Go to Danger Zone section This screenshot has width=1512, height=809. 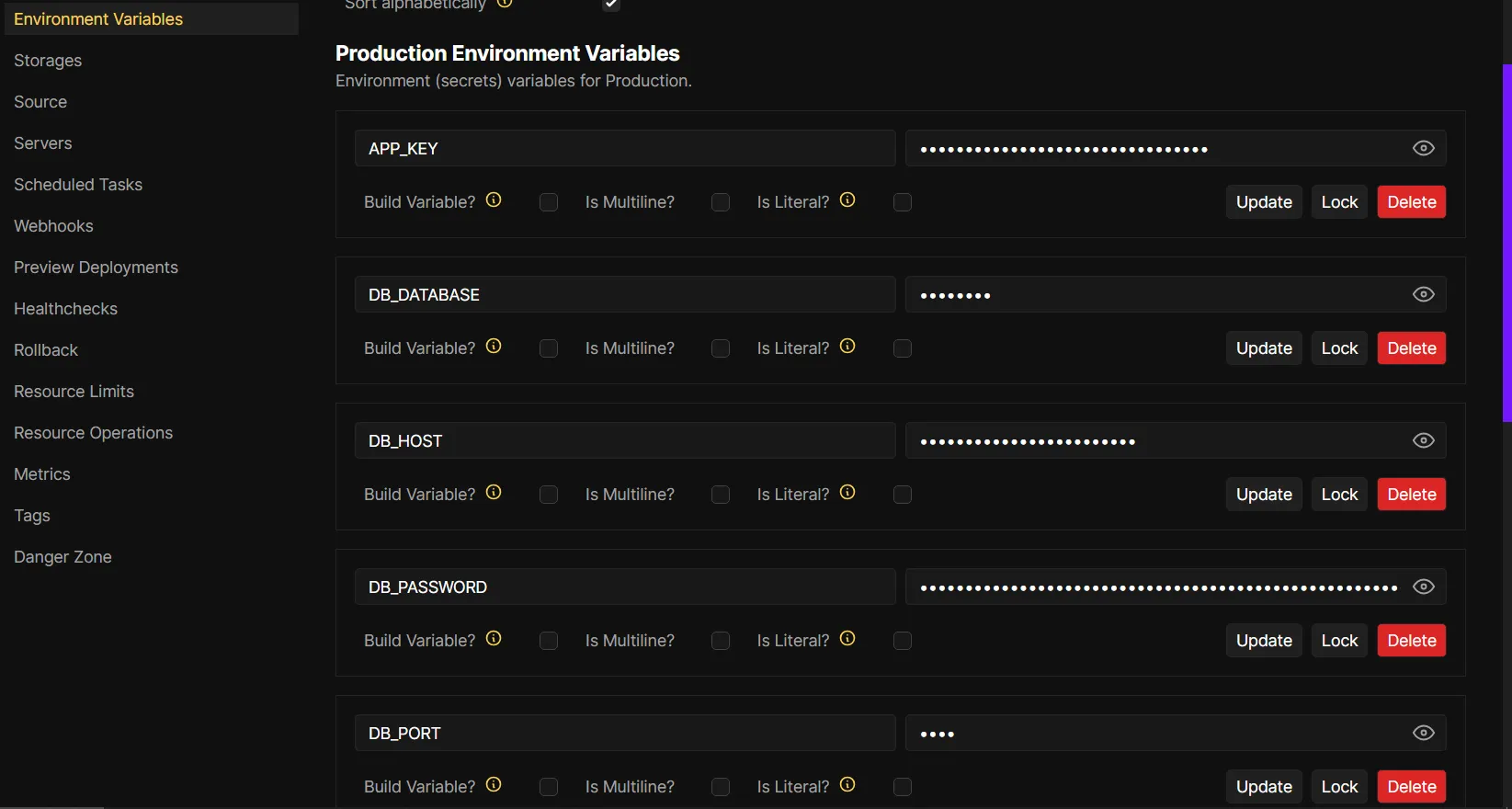click(63, 557)
